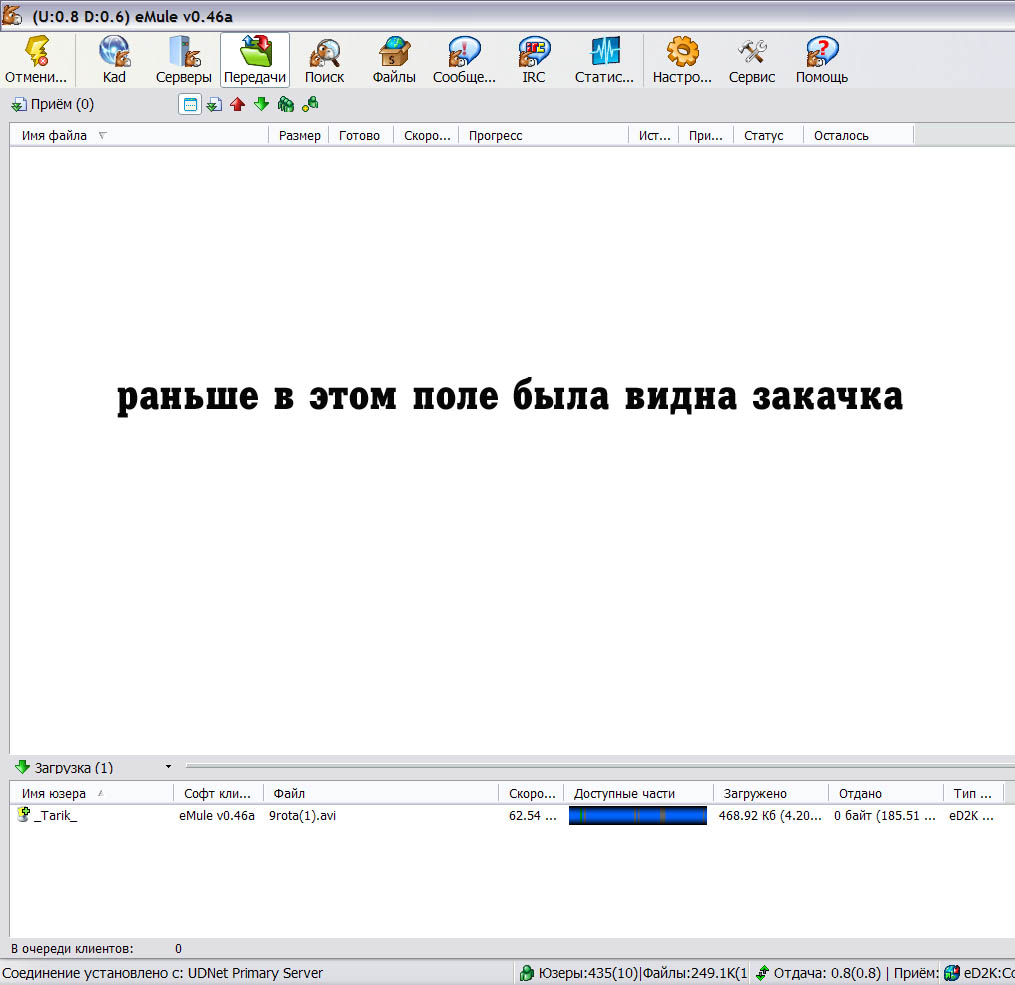Switch to the Передачи (Transfers) tab

tap(254, 59)
